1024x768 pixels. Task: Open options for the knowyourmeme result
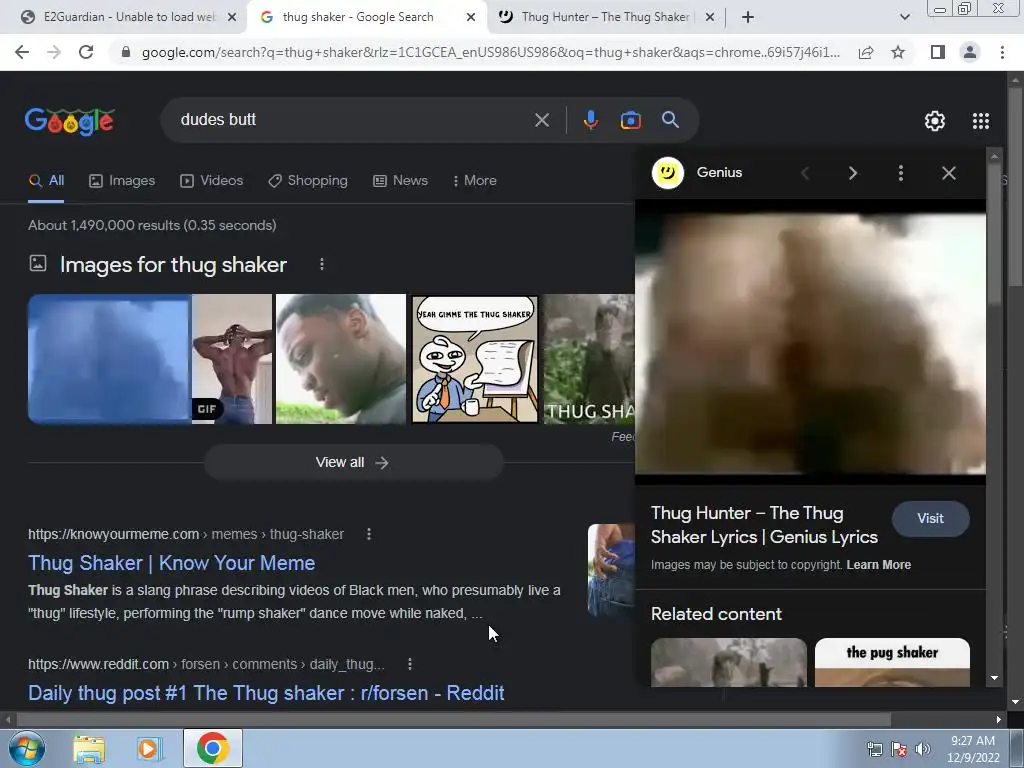click(x=369, y=534)
